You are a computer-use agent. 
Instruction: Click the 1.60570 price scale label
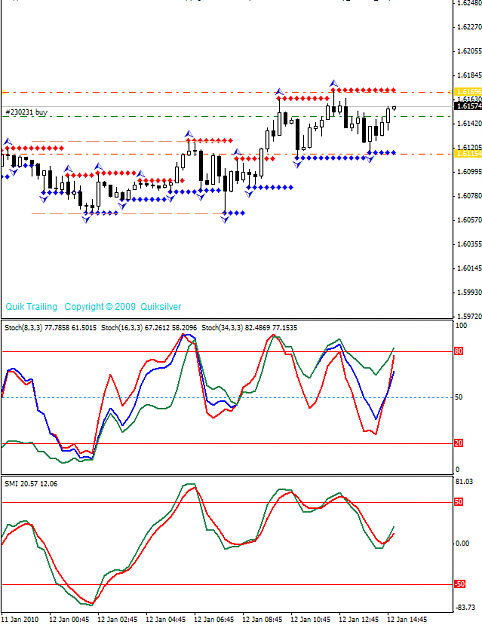(x=469, y=220)
